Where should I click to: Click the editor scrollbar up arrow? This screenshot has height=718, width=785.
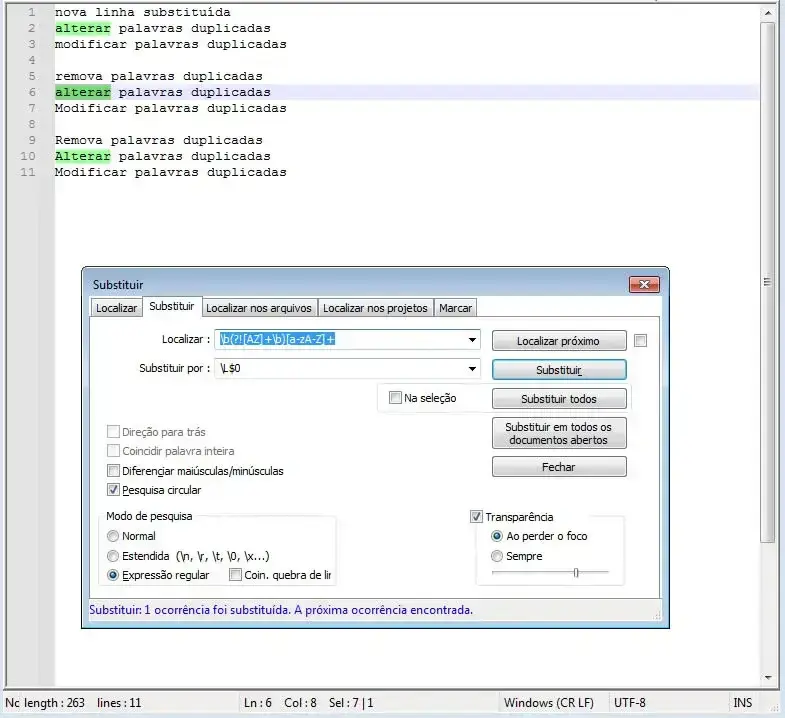768,12
